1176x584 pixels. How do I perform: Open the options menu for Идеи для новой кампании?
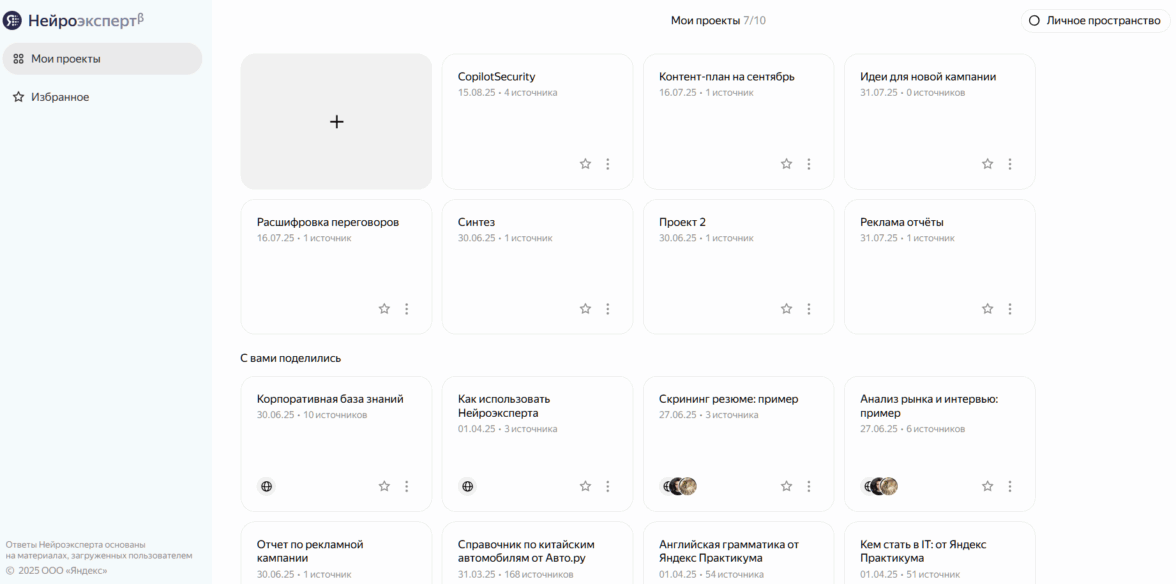click(1010, 163)
